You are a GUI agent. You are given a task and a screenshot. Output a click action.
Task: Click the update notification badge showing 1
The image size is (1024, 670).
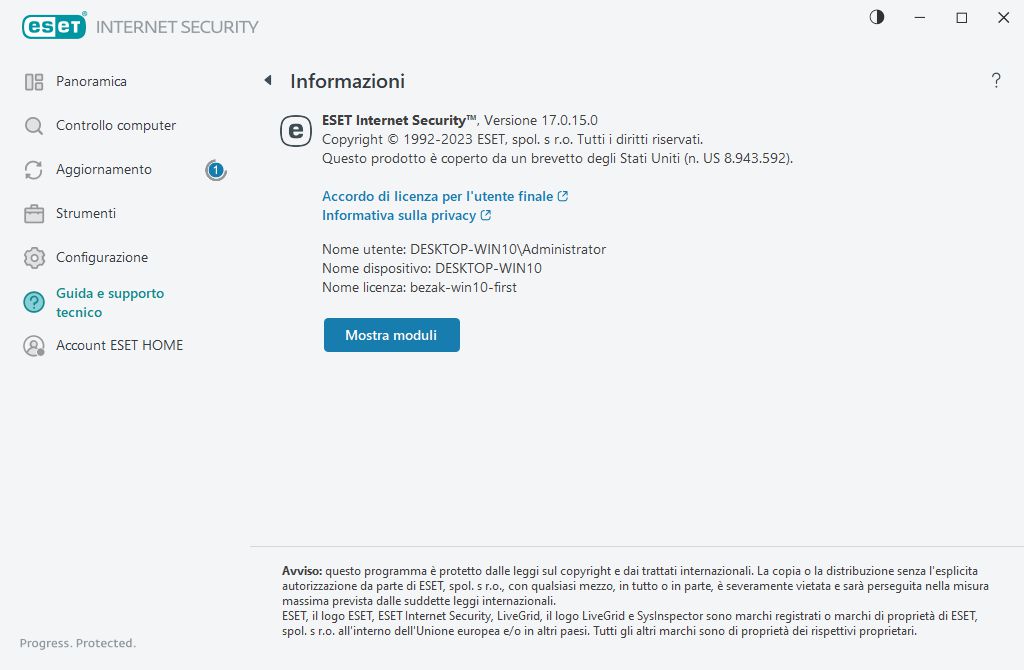(215, 171)
